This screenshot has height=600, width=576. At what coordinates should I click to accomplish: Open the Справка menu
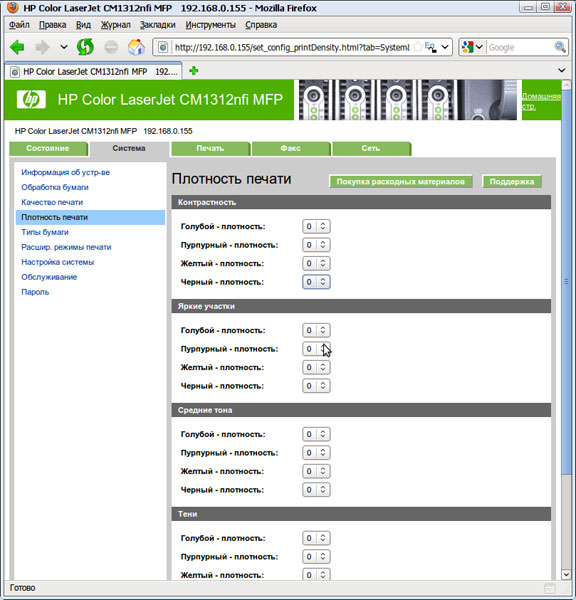261,25
